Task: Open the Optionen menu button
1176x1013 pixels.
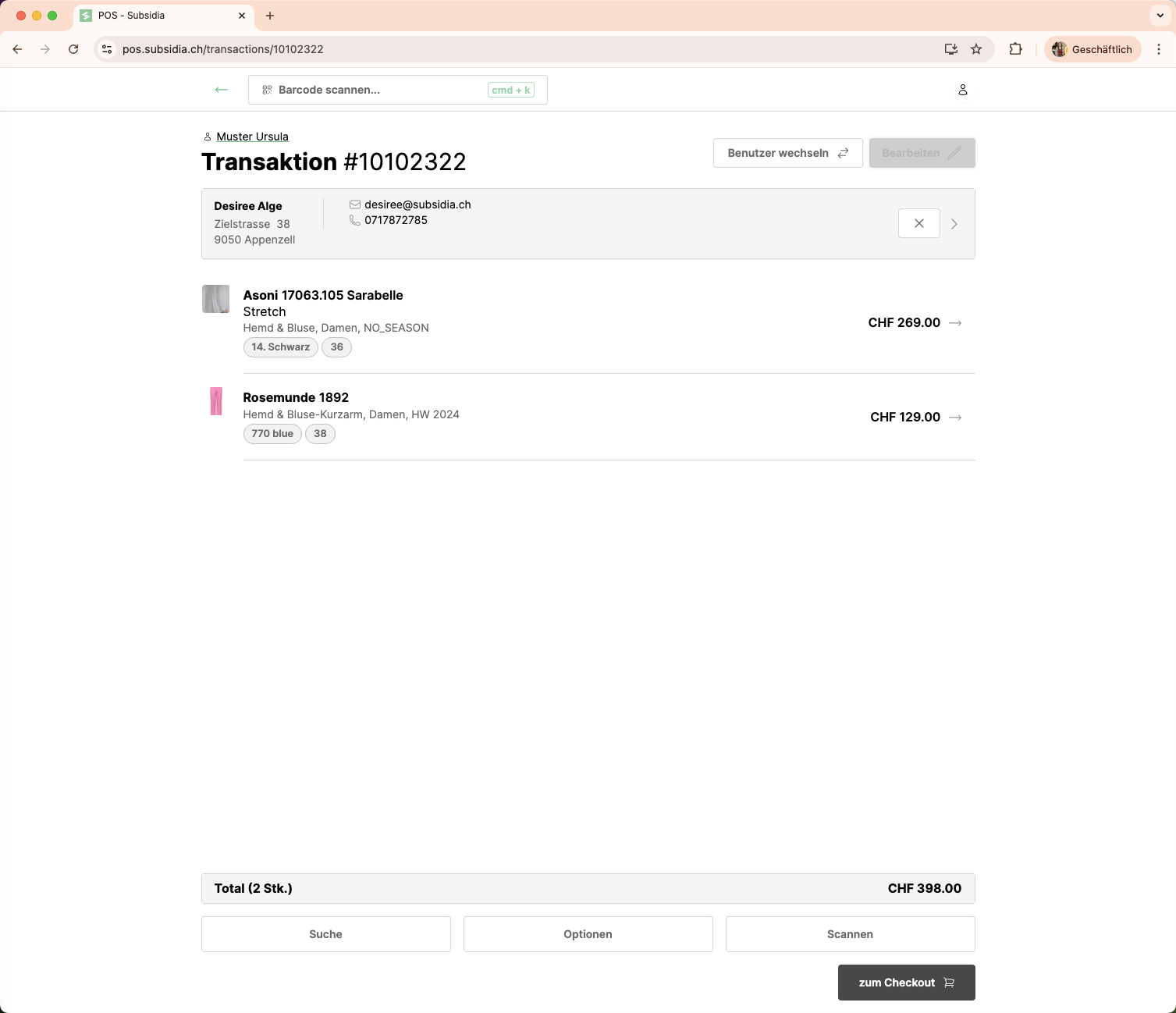Action: (x=588, y=934)
